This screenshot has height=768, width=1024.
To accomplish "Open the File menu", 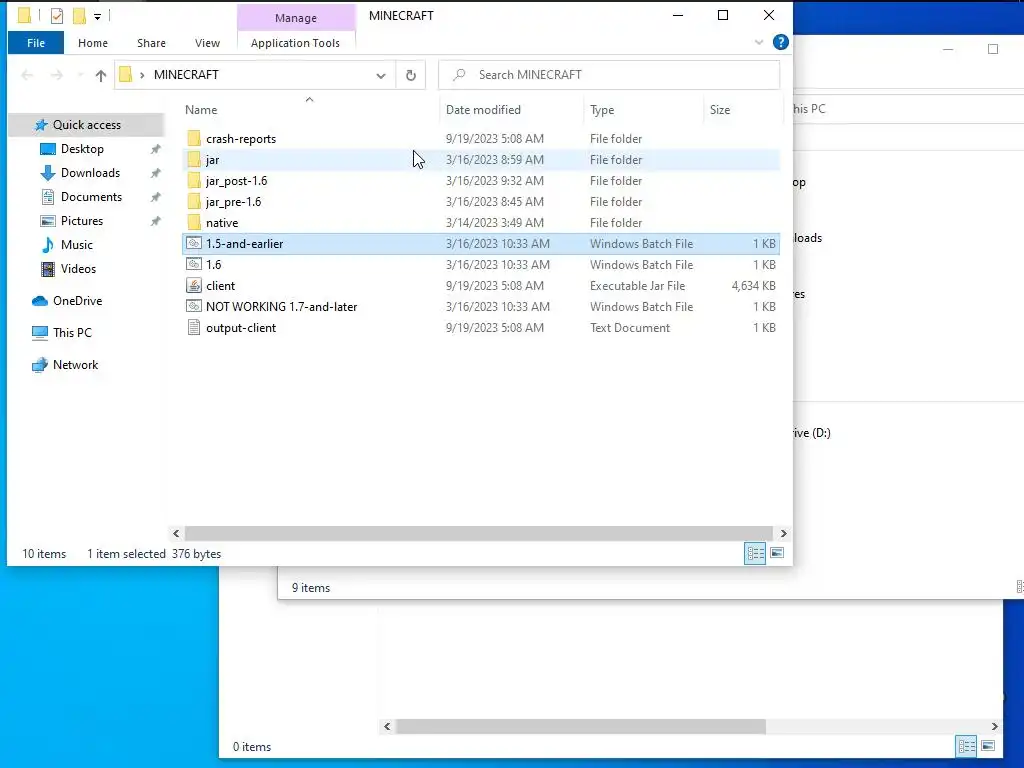I will 36,43.
